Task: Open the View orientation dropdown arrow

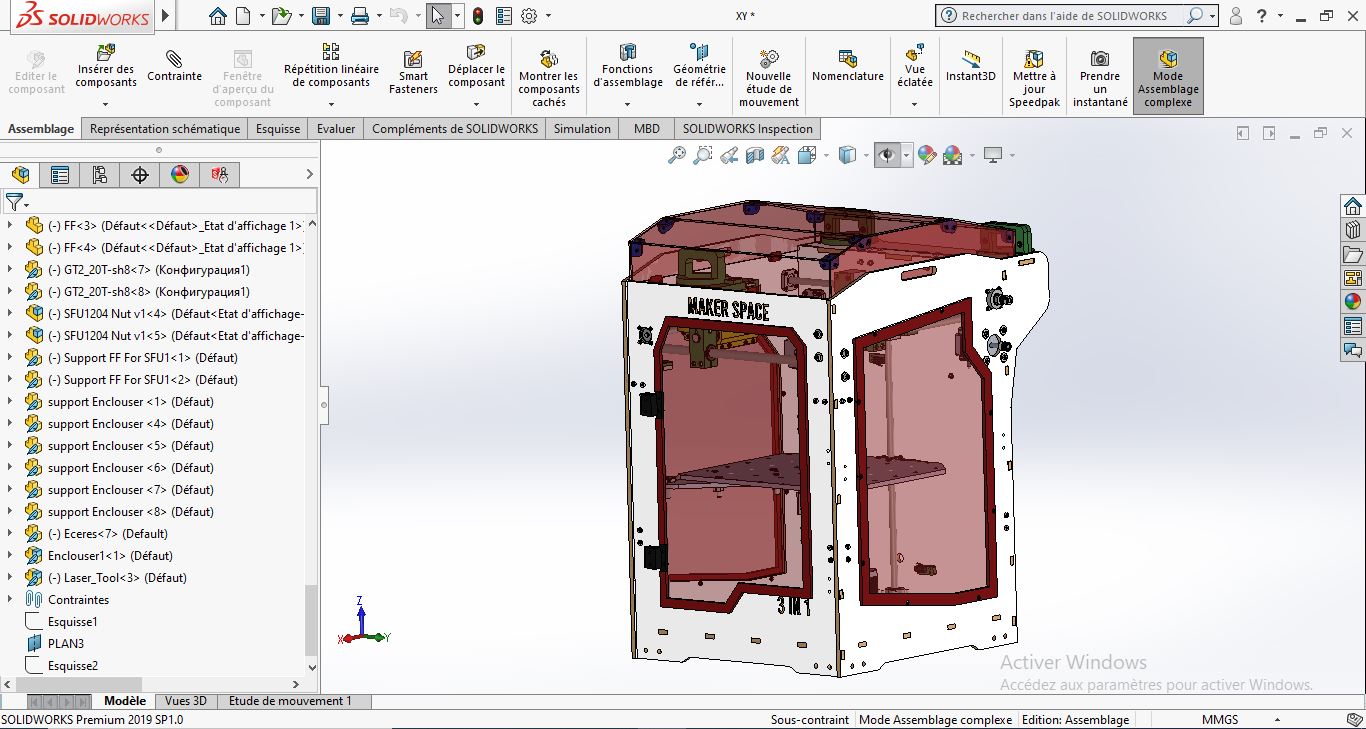Action: point(826,156)
